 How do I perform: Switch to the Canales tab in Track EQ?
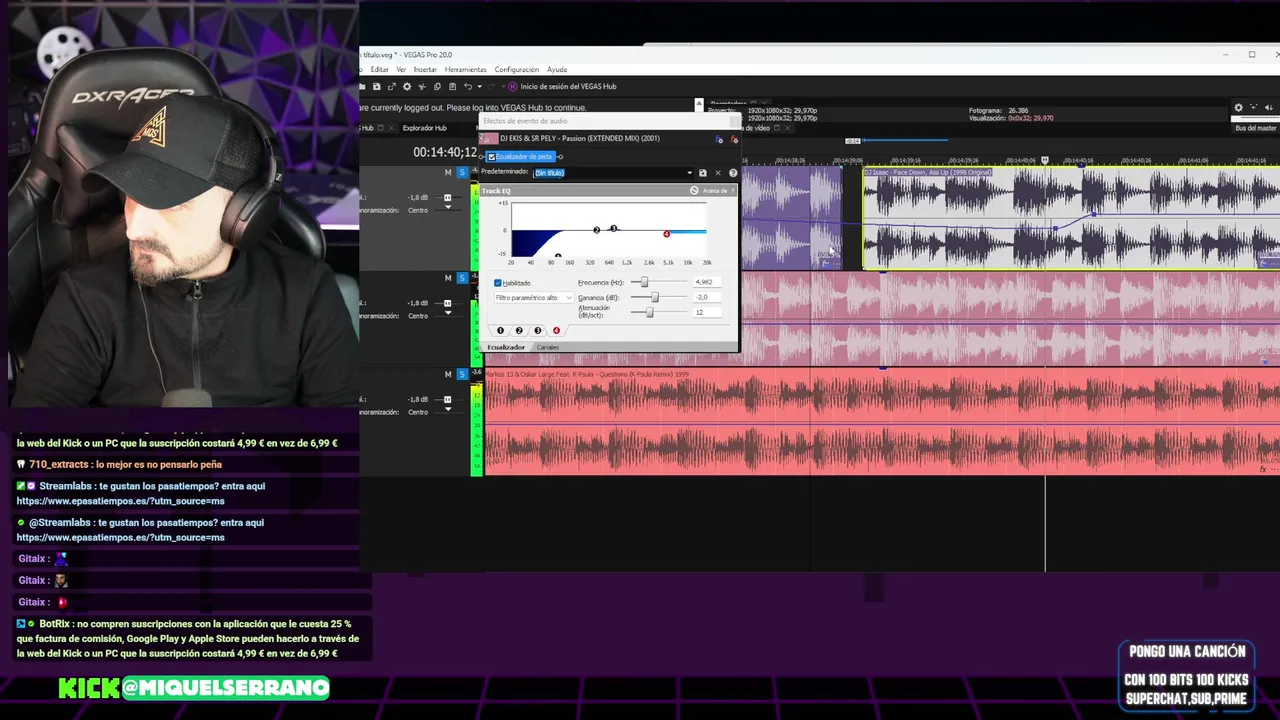(x=548, y=347)
